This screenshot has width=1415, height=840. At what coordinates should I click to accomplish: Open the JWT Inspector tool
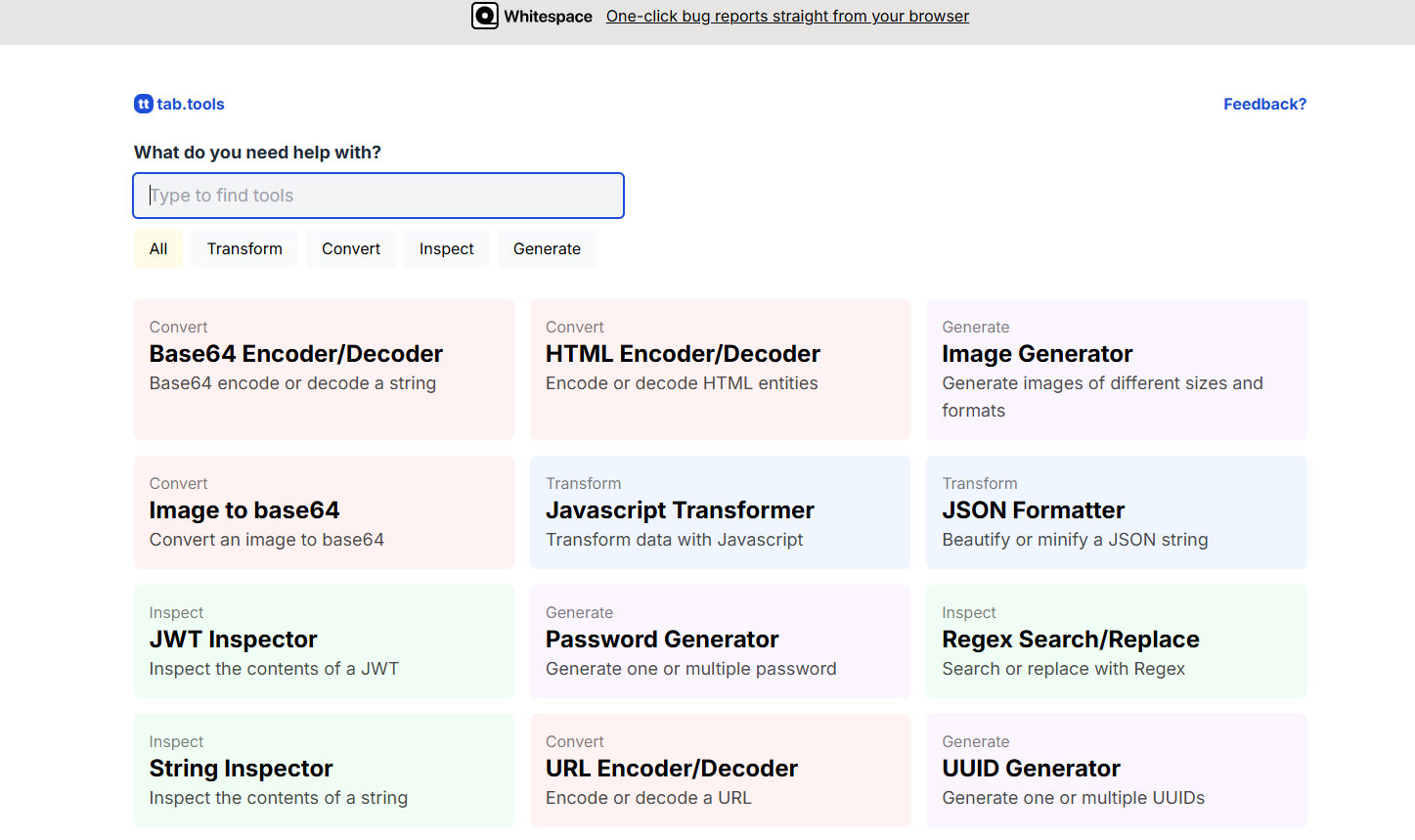[x=324, y=641]
